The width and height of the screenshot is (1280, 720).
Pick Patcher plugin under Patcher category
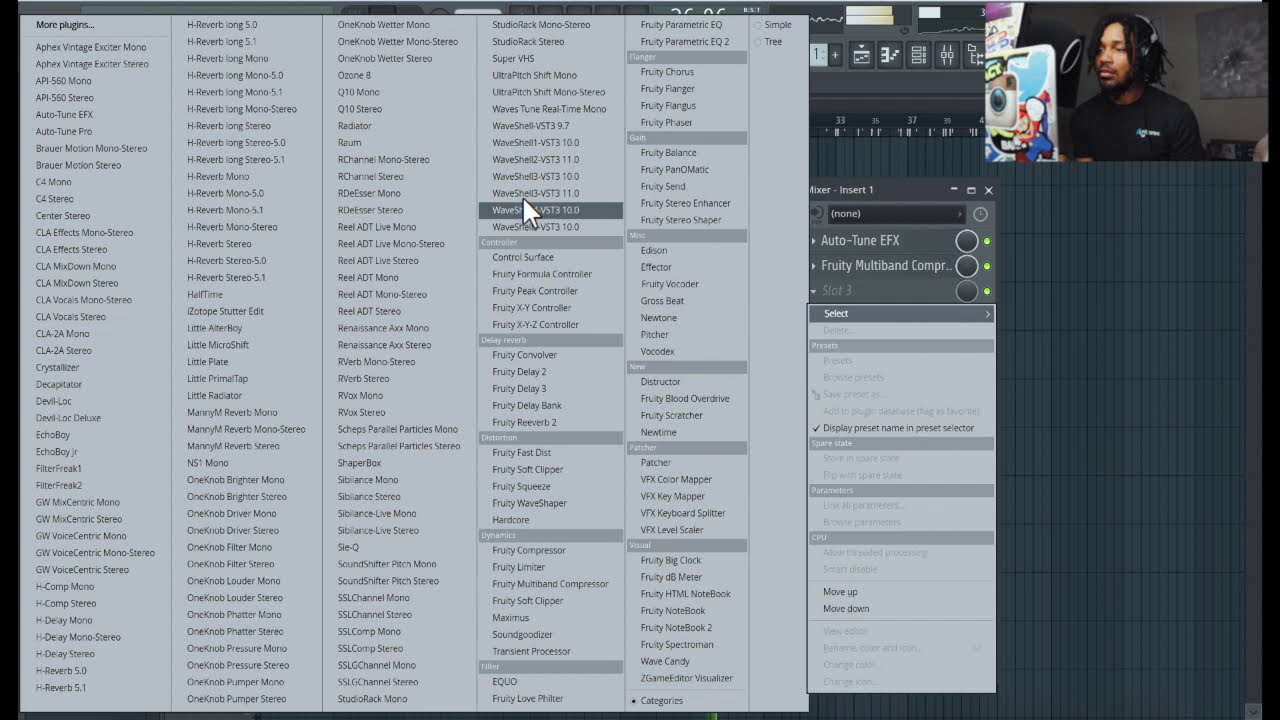[655, 463]
